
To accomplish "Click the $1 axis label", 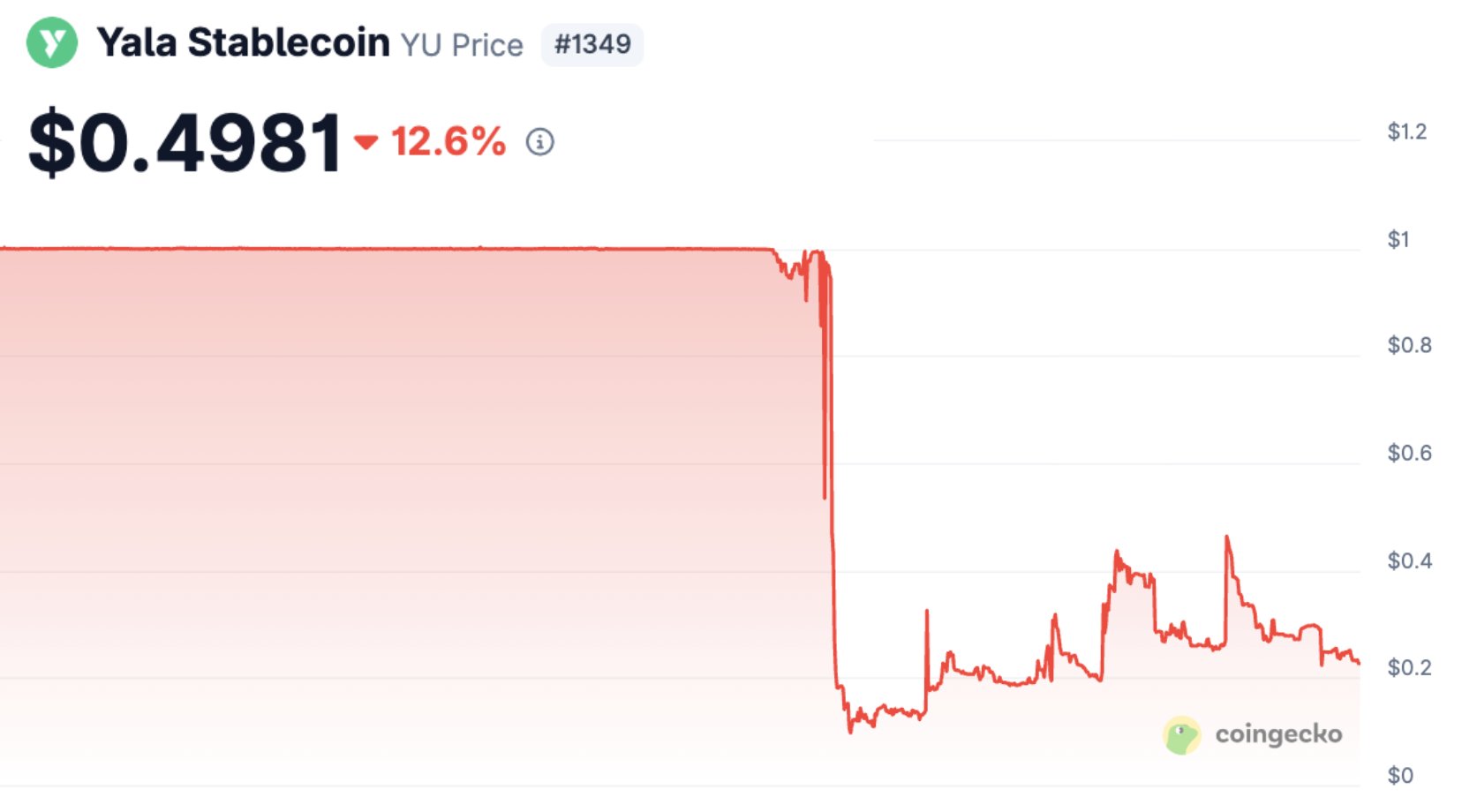I will click(x=1398, y=239).
